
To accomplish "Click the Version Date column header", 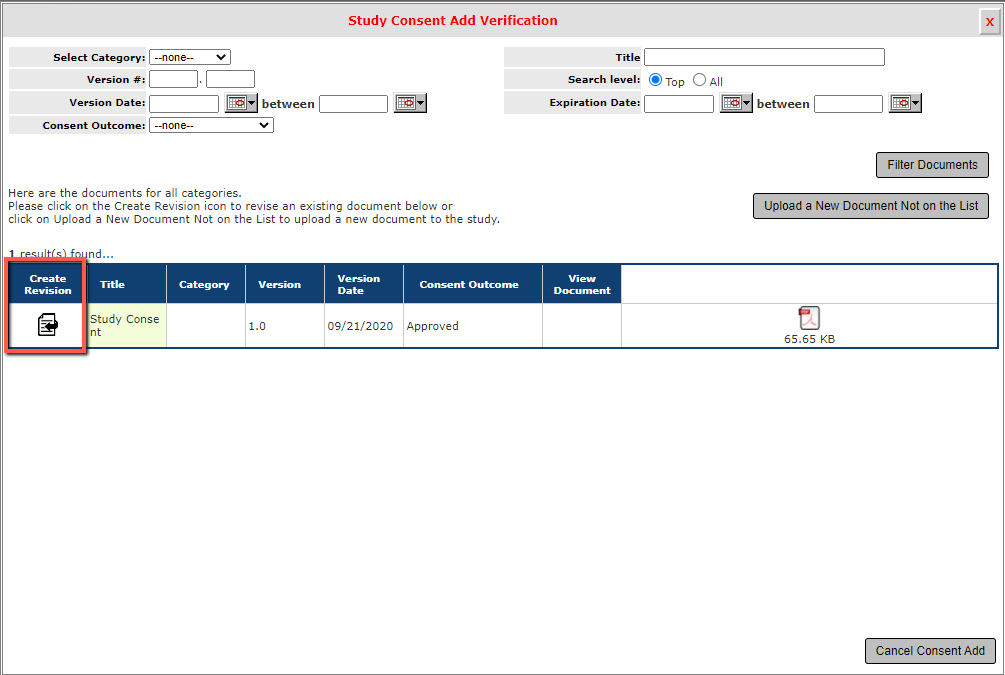I will [x=363, y=284].
